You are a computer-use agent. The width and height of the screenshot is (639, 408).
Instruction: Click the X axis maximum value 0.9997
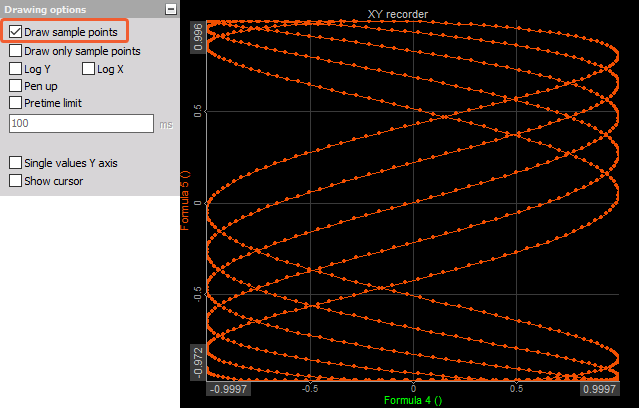point(599,389)
